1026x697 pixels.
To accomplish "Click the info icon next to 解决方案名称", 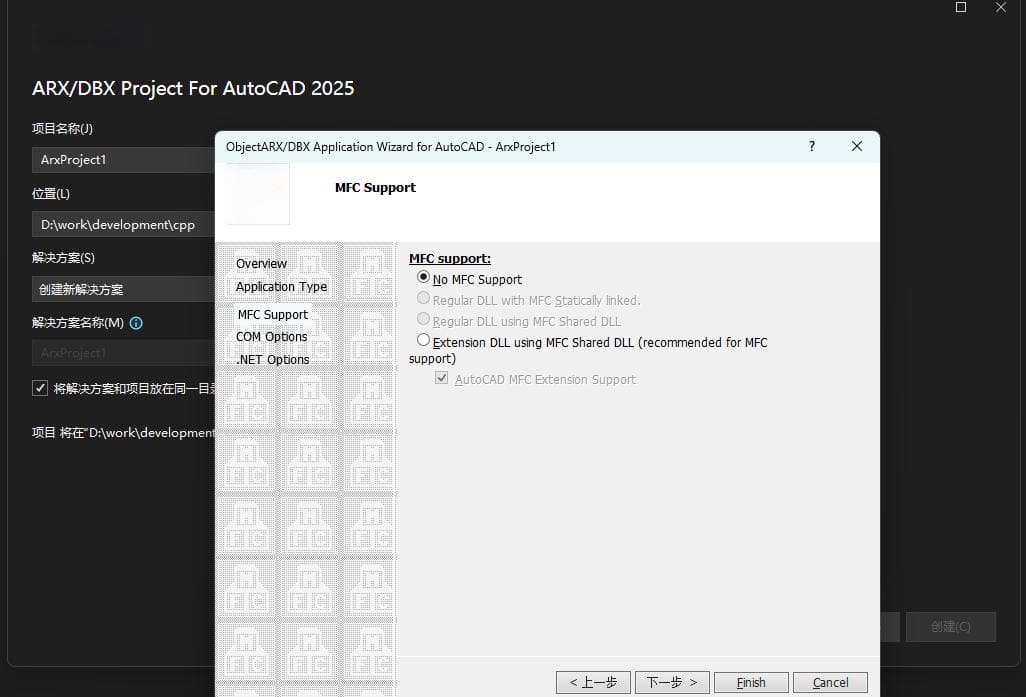I will 136,323.
